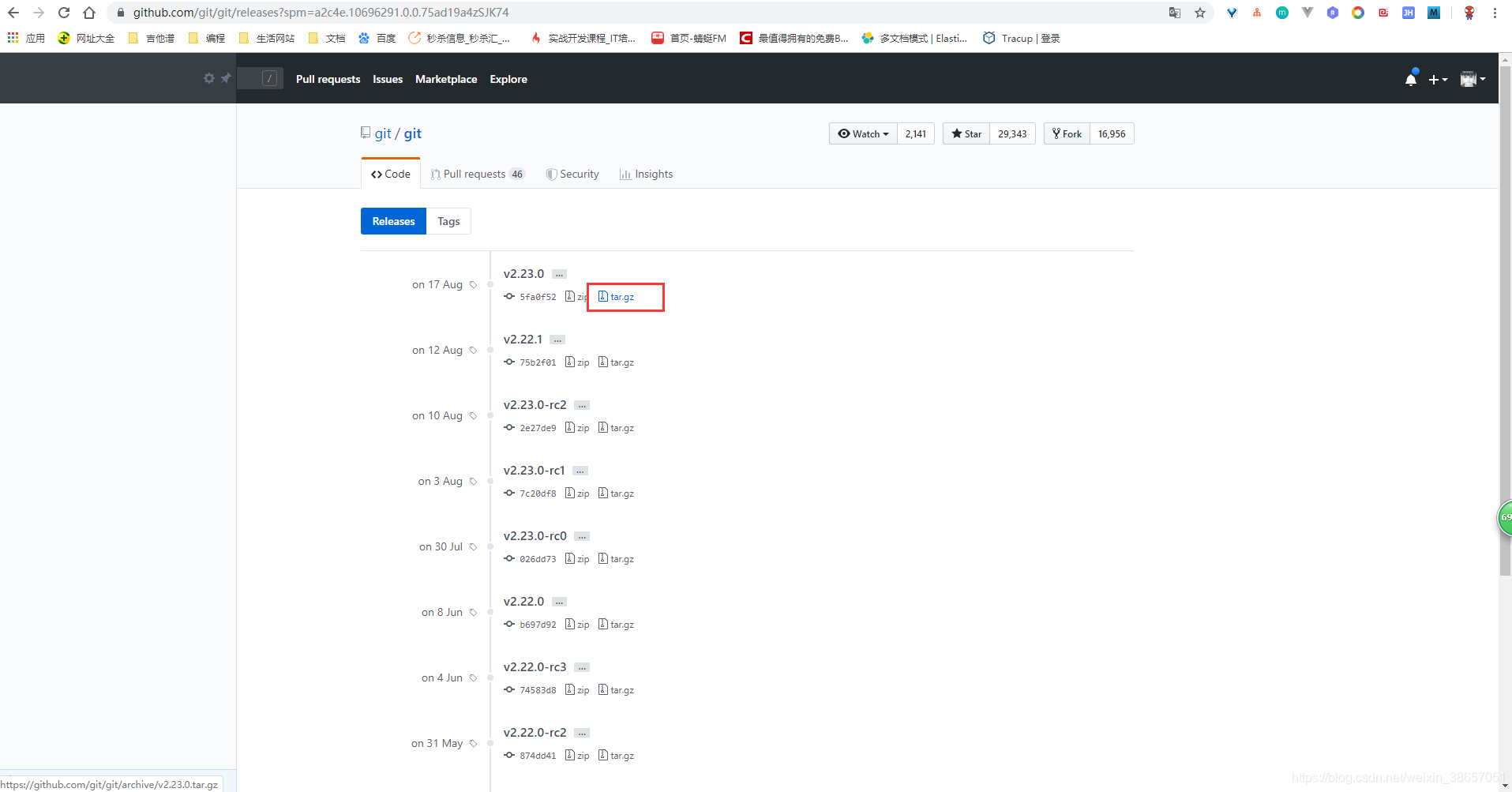This screenshot has height=792, width=1512.
Task: Switch to the Insights tab
Action: tap(647, 174)
